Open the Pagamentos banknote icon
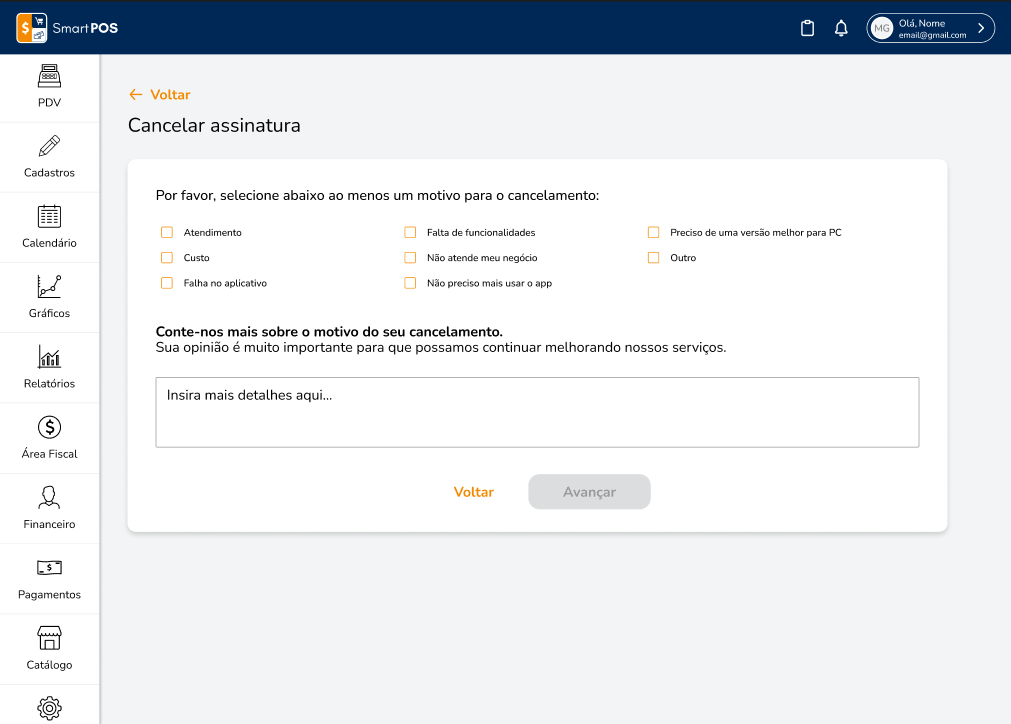Image resolution: width=1011 pixels, height=724 pixels. tap(49, 567)
